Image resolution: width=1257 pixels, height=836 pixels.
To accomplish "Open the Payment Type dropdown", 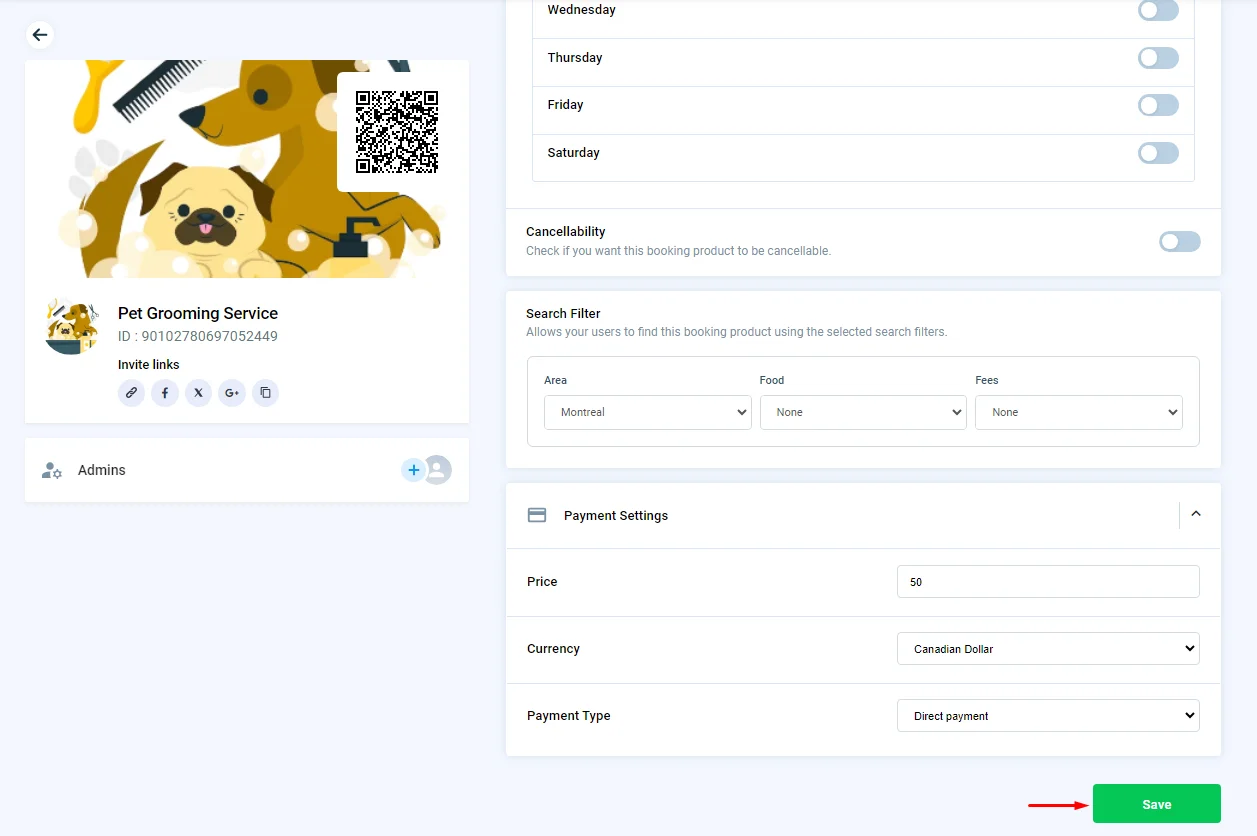I will click(x=1048, y=716).
